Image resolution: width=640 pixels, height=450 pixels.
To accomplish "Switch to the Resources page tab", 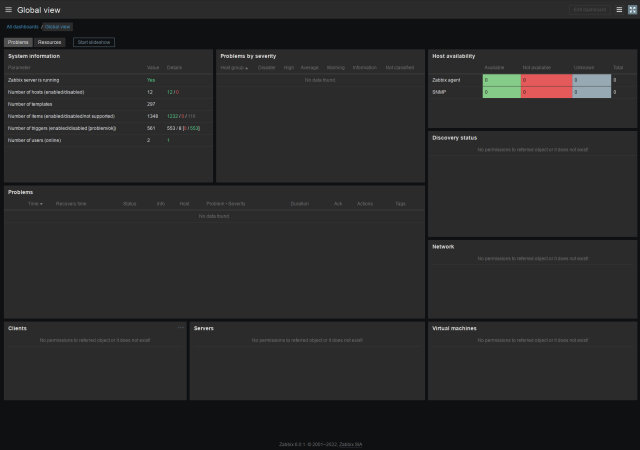I will (49, 42).
